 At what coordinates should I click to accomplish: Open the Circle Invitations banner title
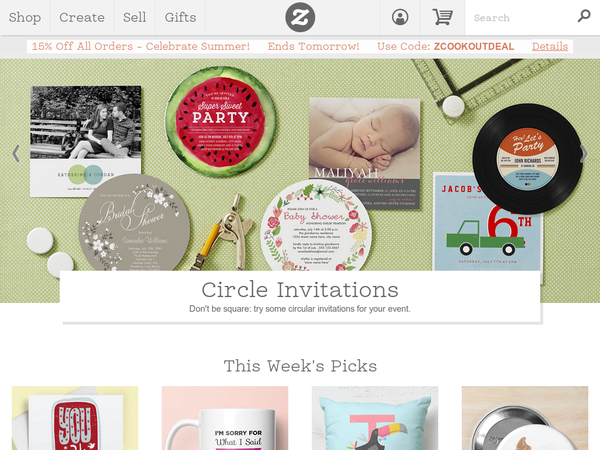(300, 290)
